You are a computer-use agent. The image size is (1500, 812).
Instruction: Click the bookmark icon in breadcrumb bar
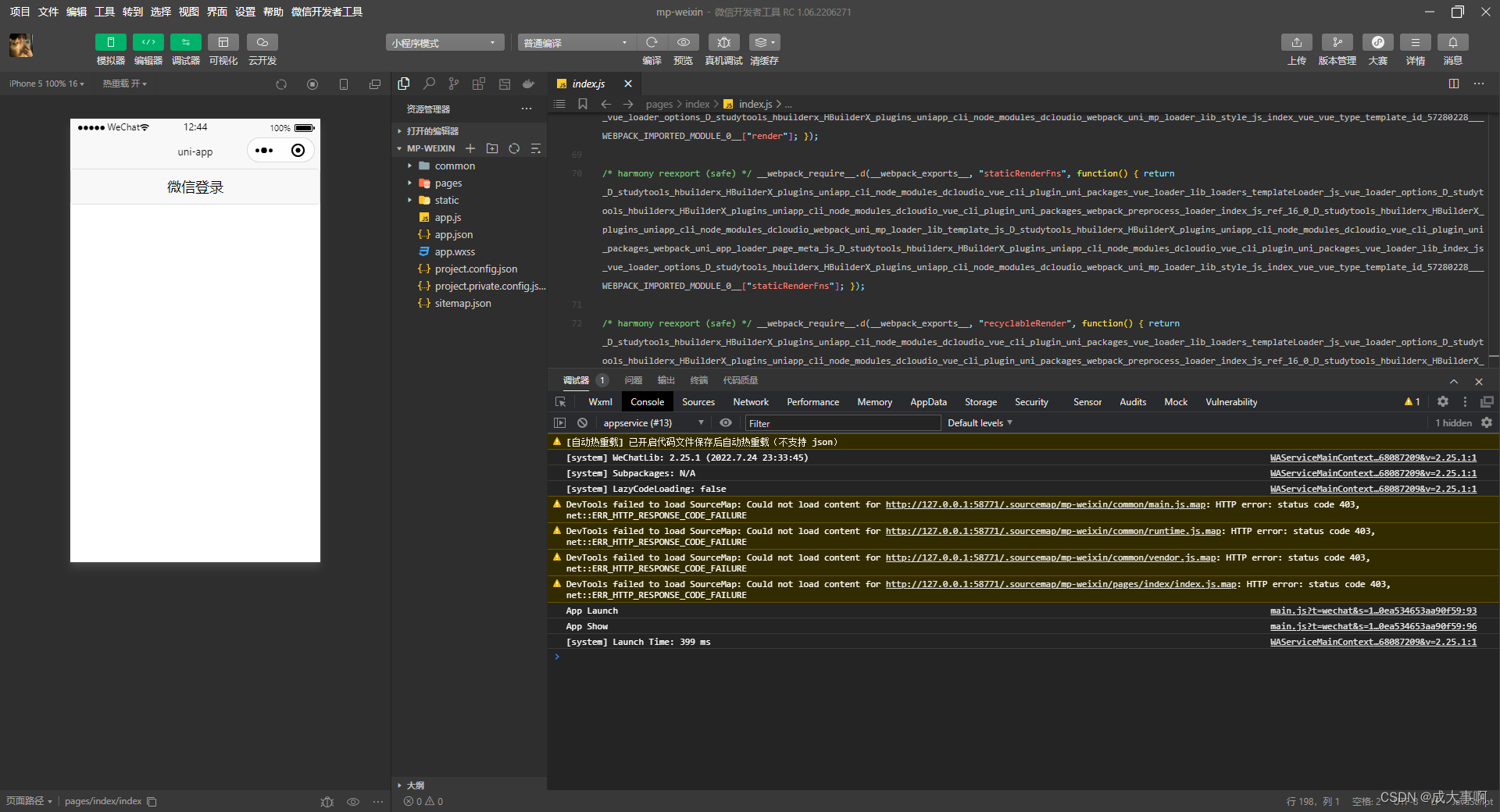tap(583, 104)
